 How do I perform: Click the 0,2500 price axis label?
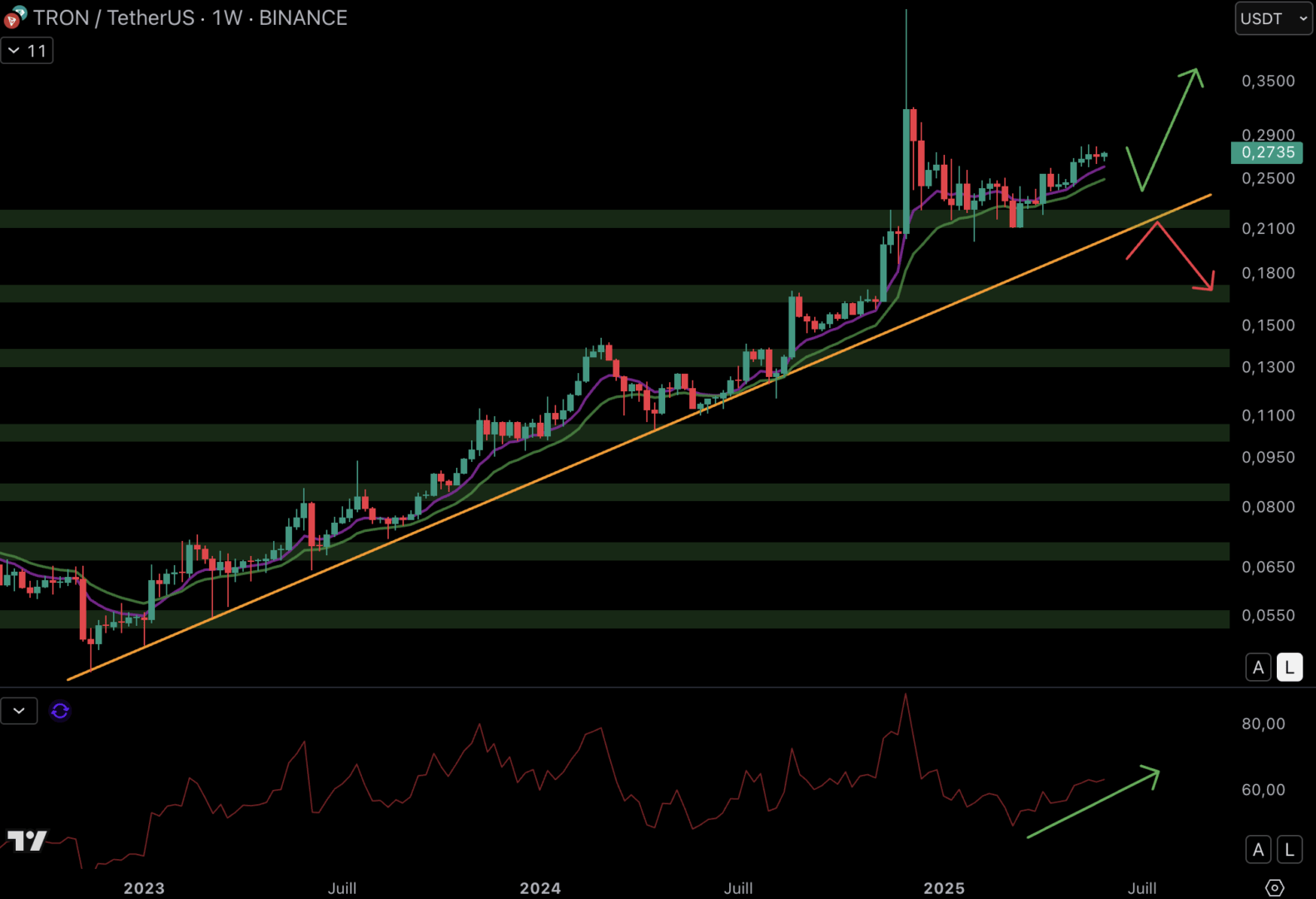1268,178
